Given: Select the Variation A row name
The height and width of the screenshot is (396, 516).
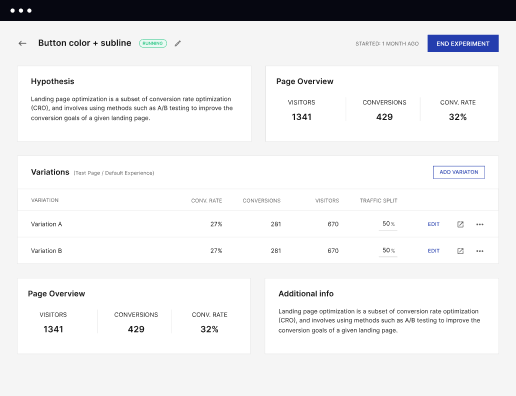Looking at the screenshot, I should 46,224.
